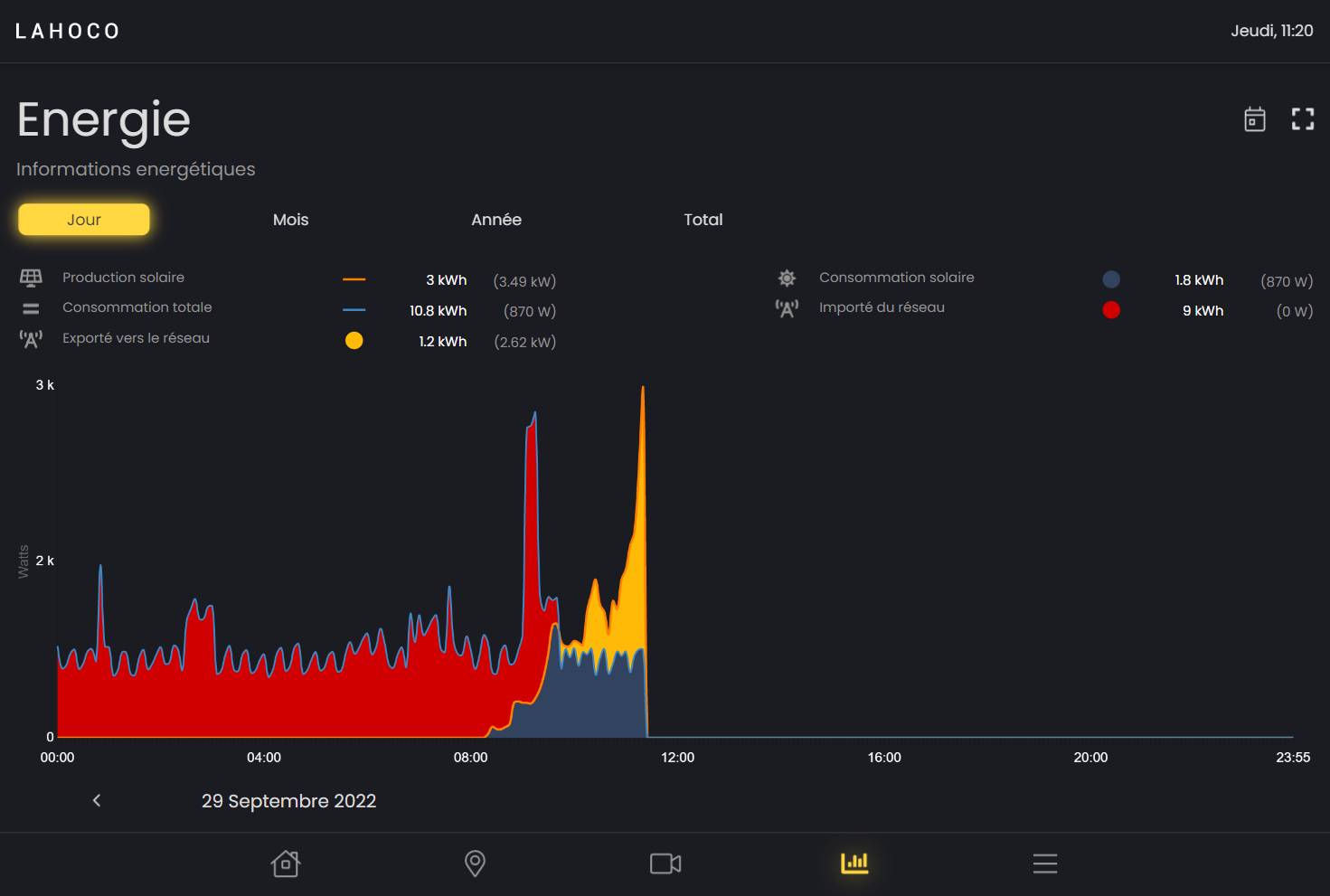Switch to the Mois tab
Image resolution: width=1330 pixels, height=896 pixels.
point(290,220)
